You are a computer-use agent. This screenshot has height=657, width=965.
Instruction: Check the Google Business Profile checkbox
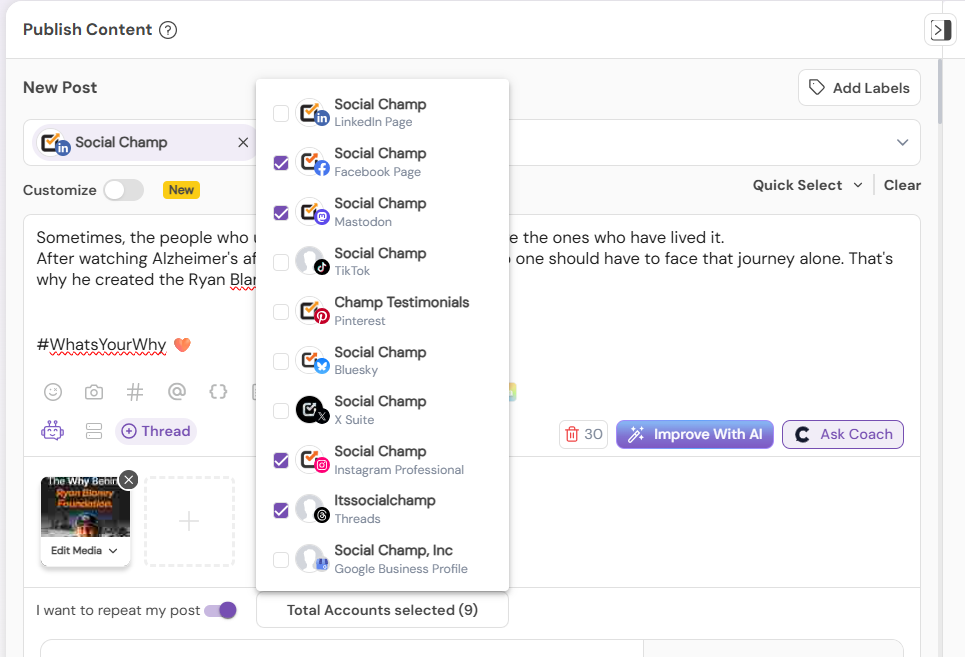pyautogui.click(x=281, y=560)
